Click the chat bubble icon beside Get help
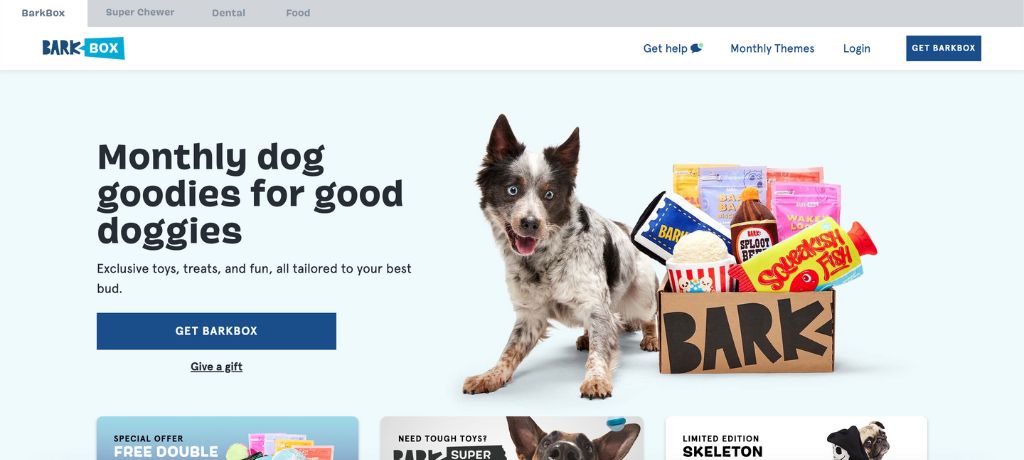This screenshot has height=460, width=1024. (697, 48)
